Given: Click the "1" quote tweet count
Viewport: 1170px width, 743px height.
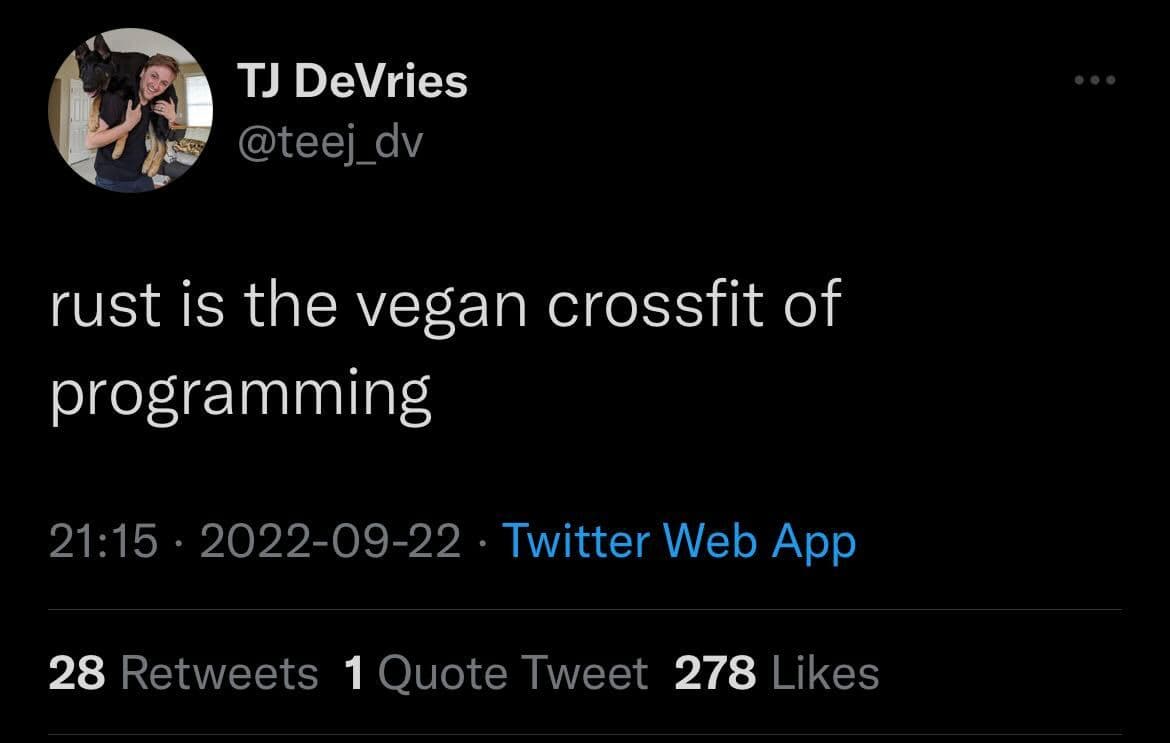Looking at the screenshot, I should [x=353, y=673].
